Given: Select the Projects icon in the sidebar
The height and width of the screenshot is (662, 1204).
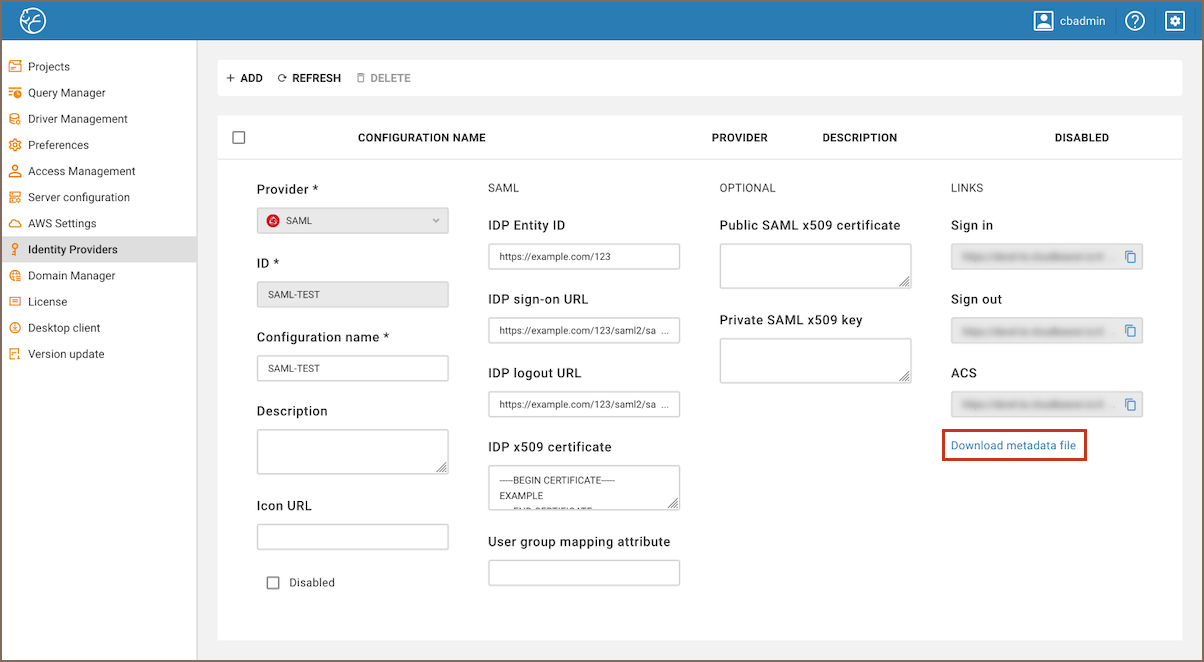Looking at the screenshot, I should pos(16,66).
